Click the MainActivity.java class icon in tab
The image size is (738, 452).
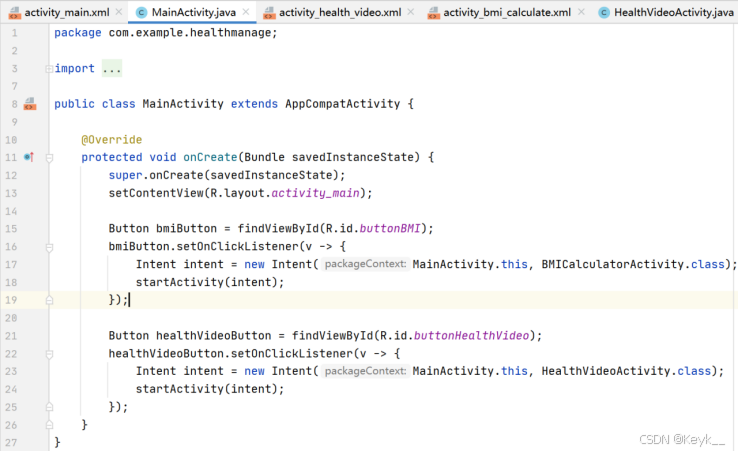141,13
